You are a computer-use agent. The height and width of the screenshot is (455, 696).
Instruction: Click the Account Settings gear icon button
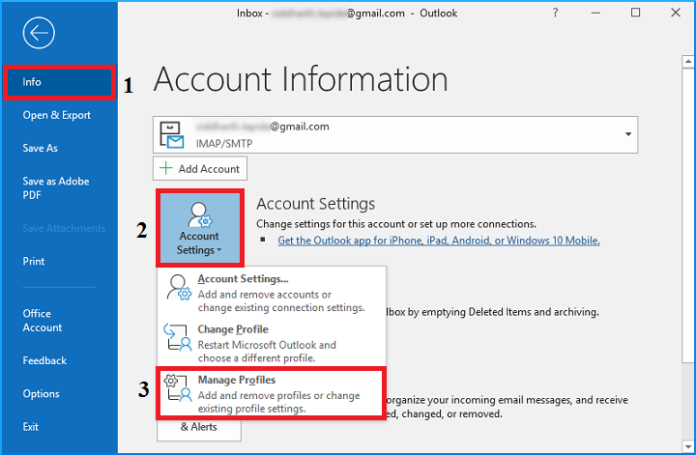coord(198,216)
